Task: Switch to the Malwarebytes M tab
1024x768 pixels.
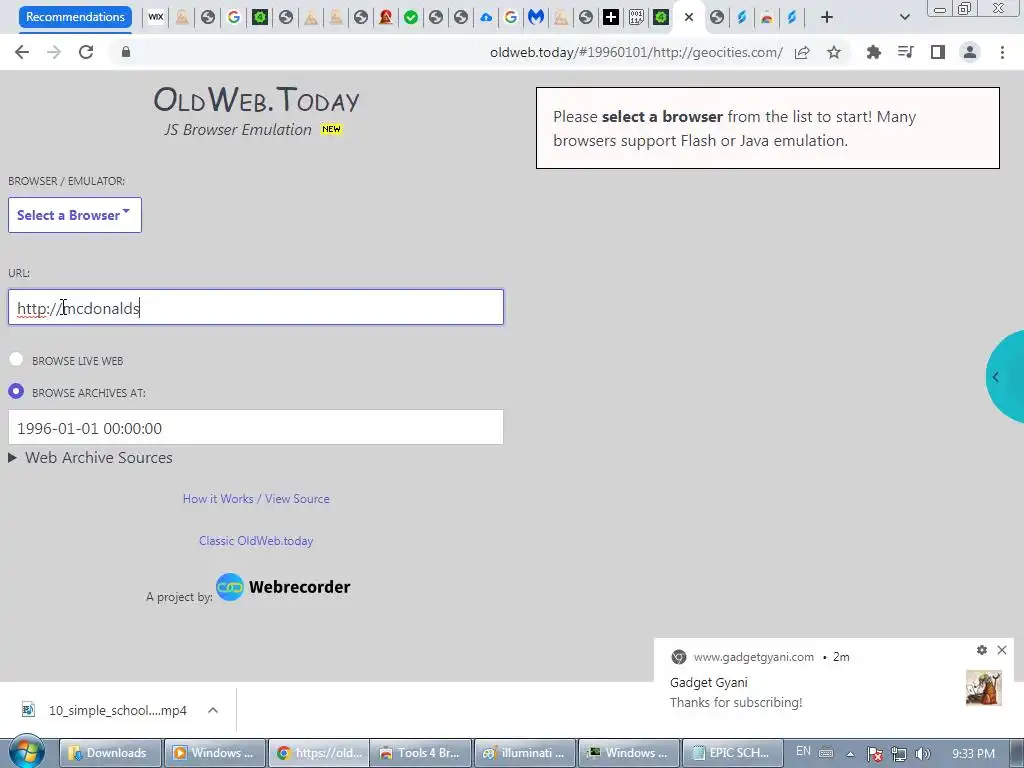Action: (x=536, y=18)
